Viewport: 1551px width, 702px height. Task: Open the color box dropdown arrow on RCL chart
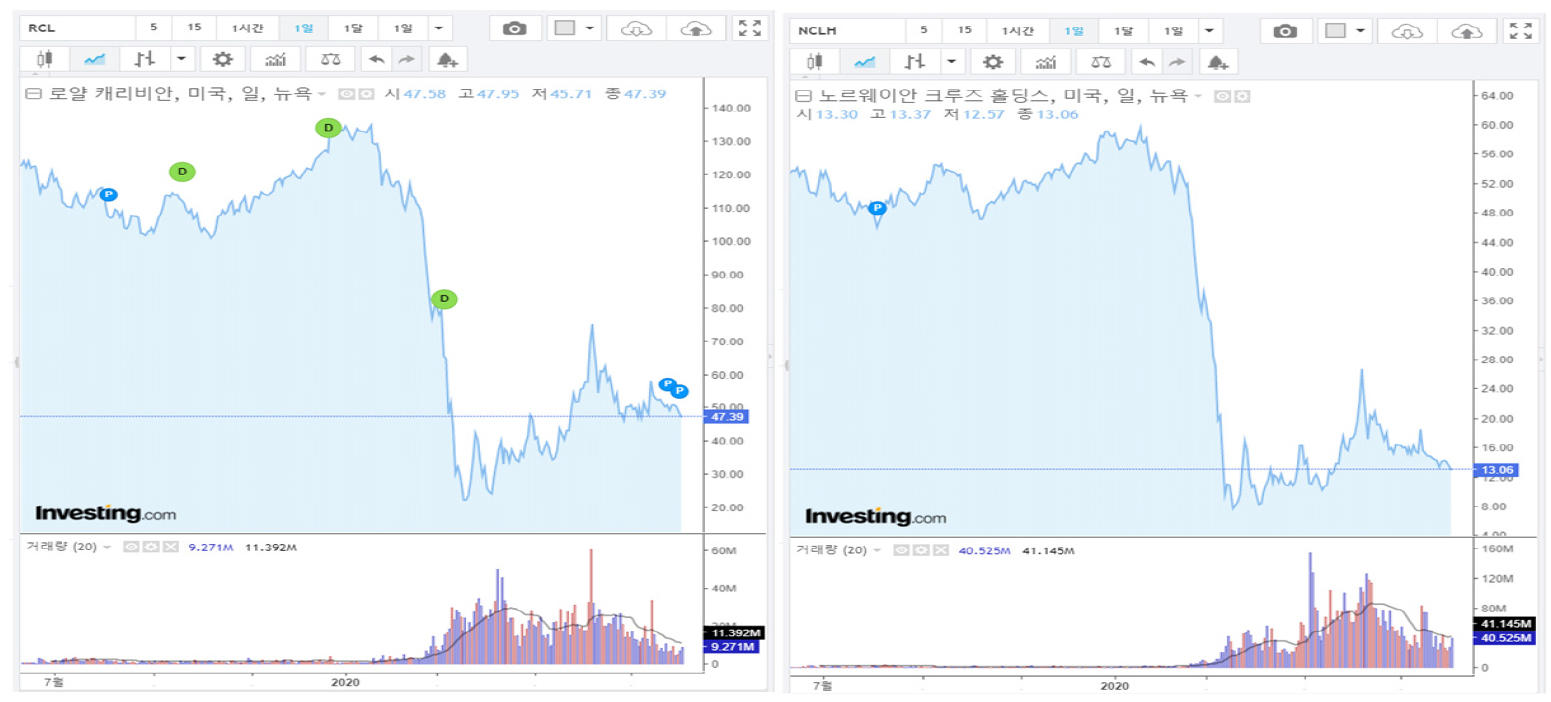pos(591,29)
